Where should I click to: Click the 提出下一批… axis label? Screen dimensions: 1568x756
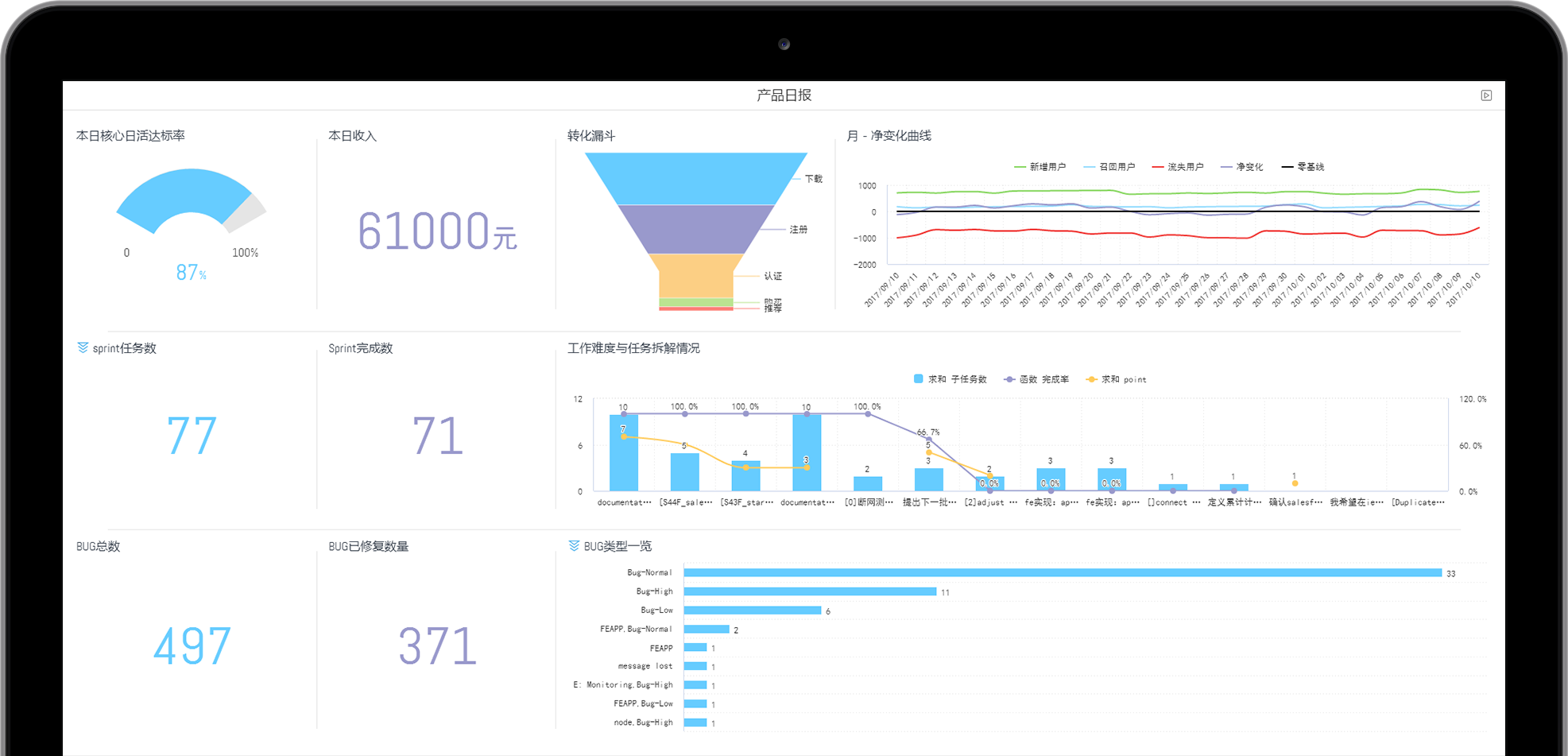[x=929, y=502]
